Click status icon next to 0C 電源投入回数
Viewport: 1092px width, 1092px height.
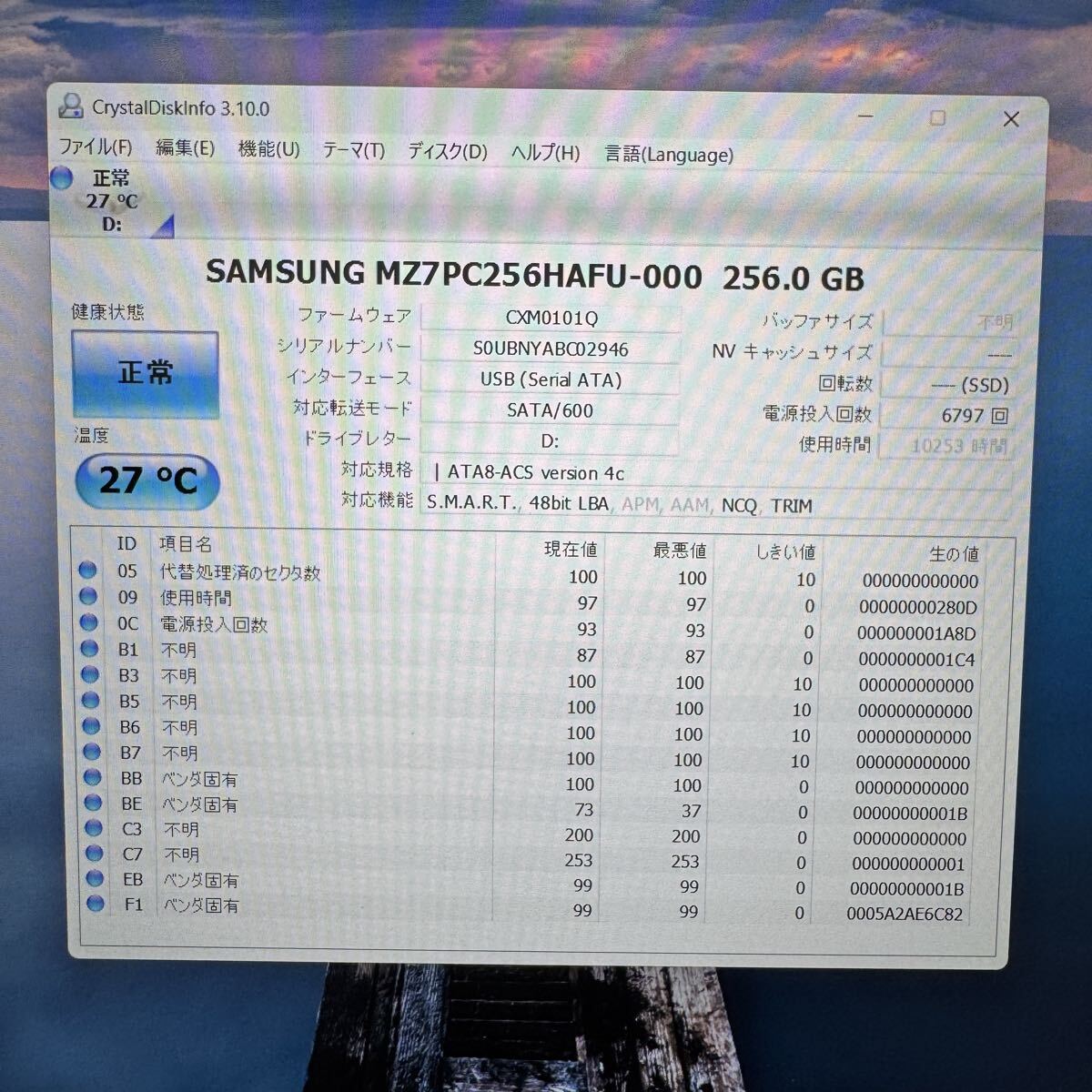[89, 623]
